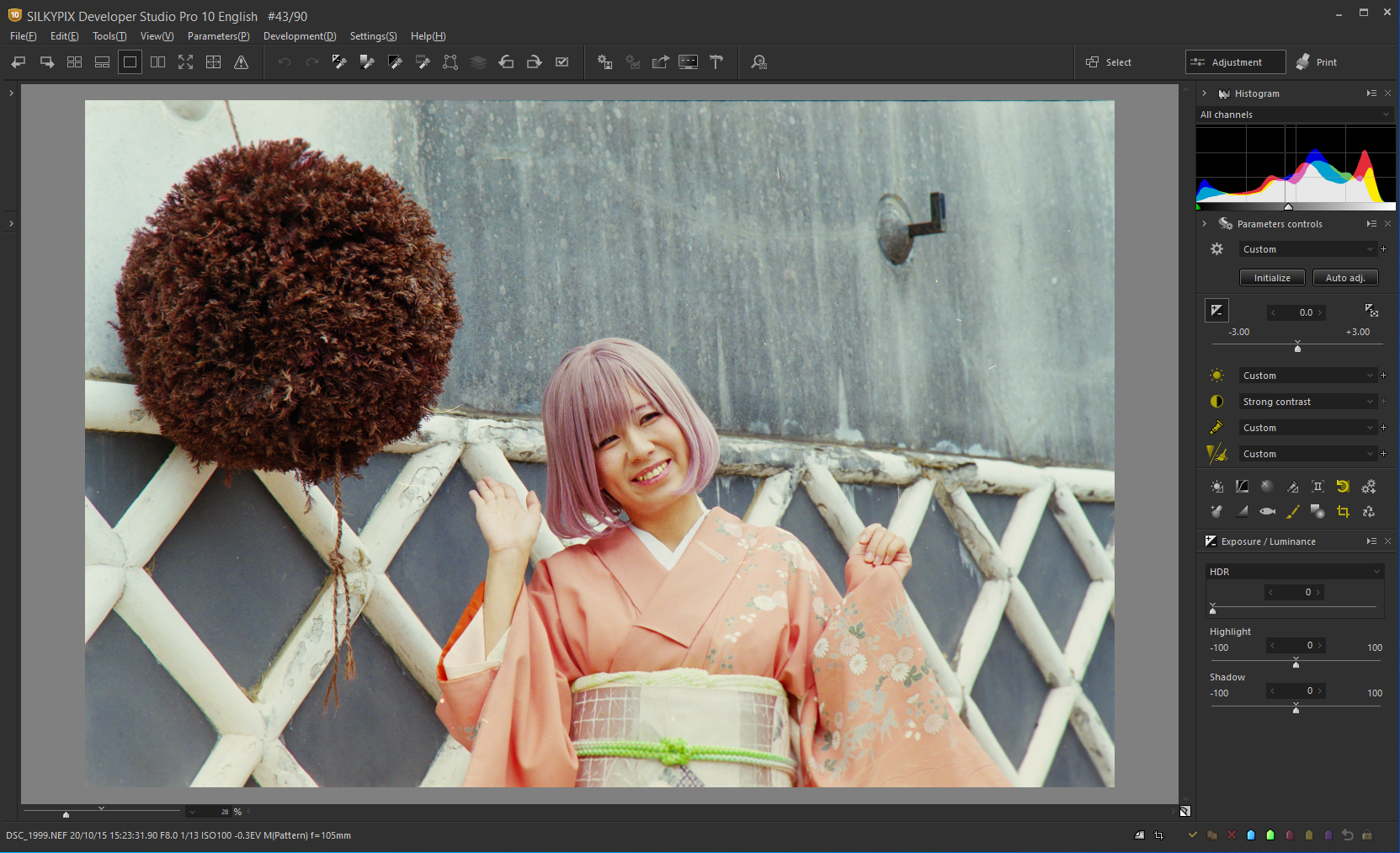This screenshot has width=1400, height=853.
Task: Click the HDR value input field
Action: [x=1295, y=592]
